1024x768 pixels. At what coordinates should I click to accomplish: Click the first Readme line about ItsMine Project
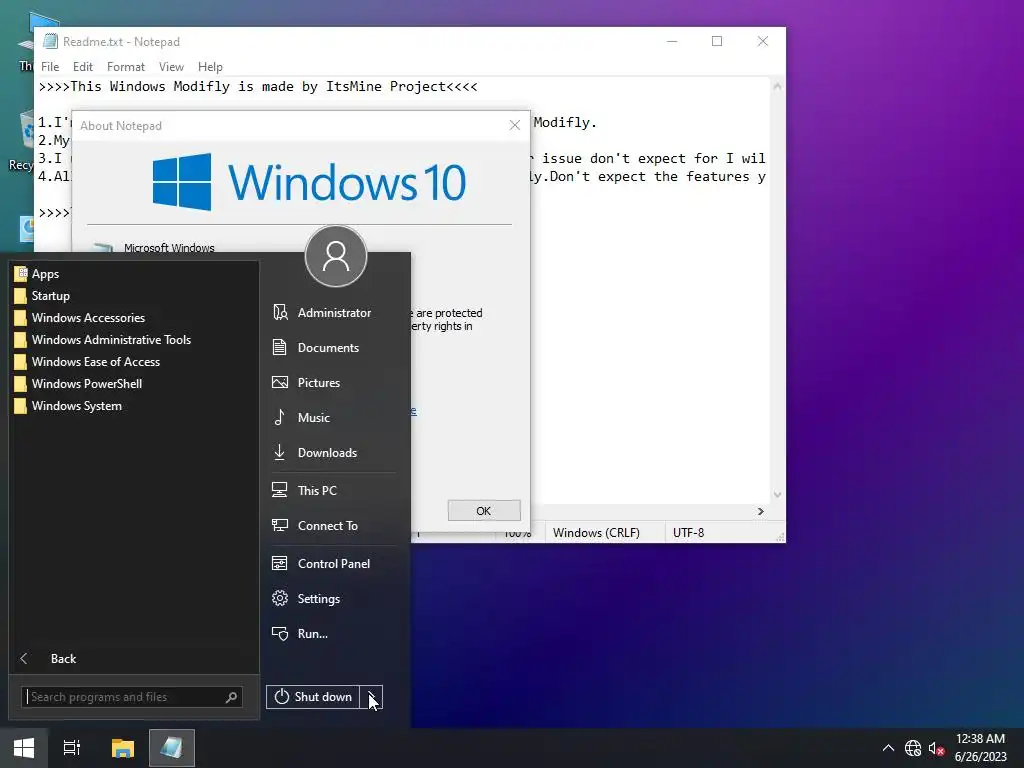[x=258, y=86]
